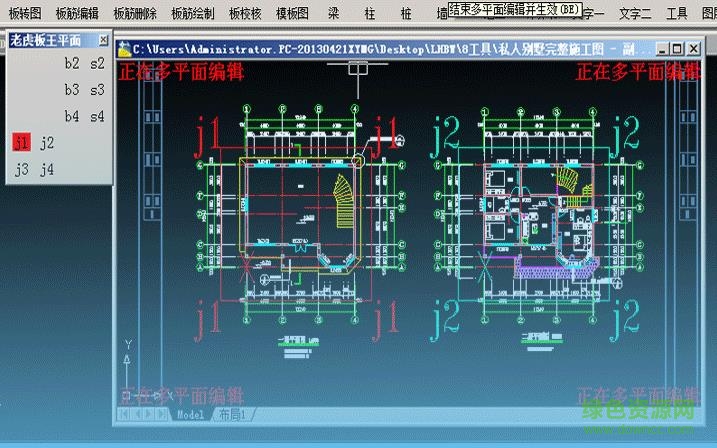Image resolution: width=717 pixels, height=448 pixels.
Task: Go to previous layout tab arrow
Action: (136, 414)
